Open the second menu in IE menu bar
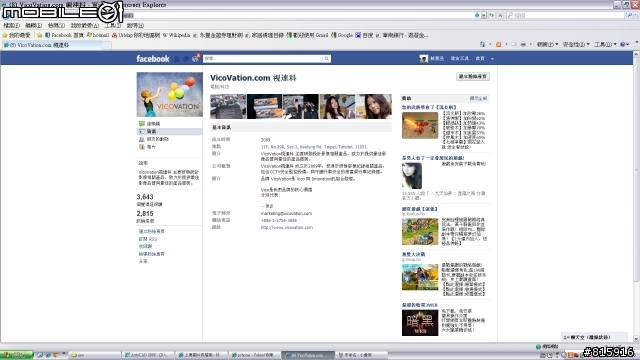This screenshot has width=640, height=360. 33,25
